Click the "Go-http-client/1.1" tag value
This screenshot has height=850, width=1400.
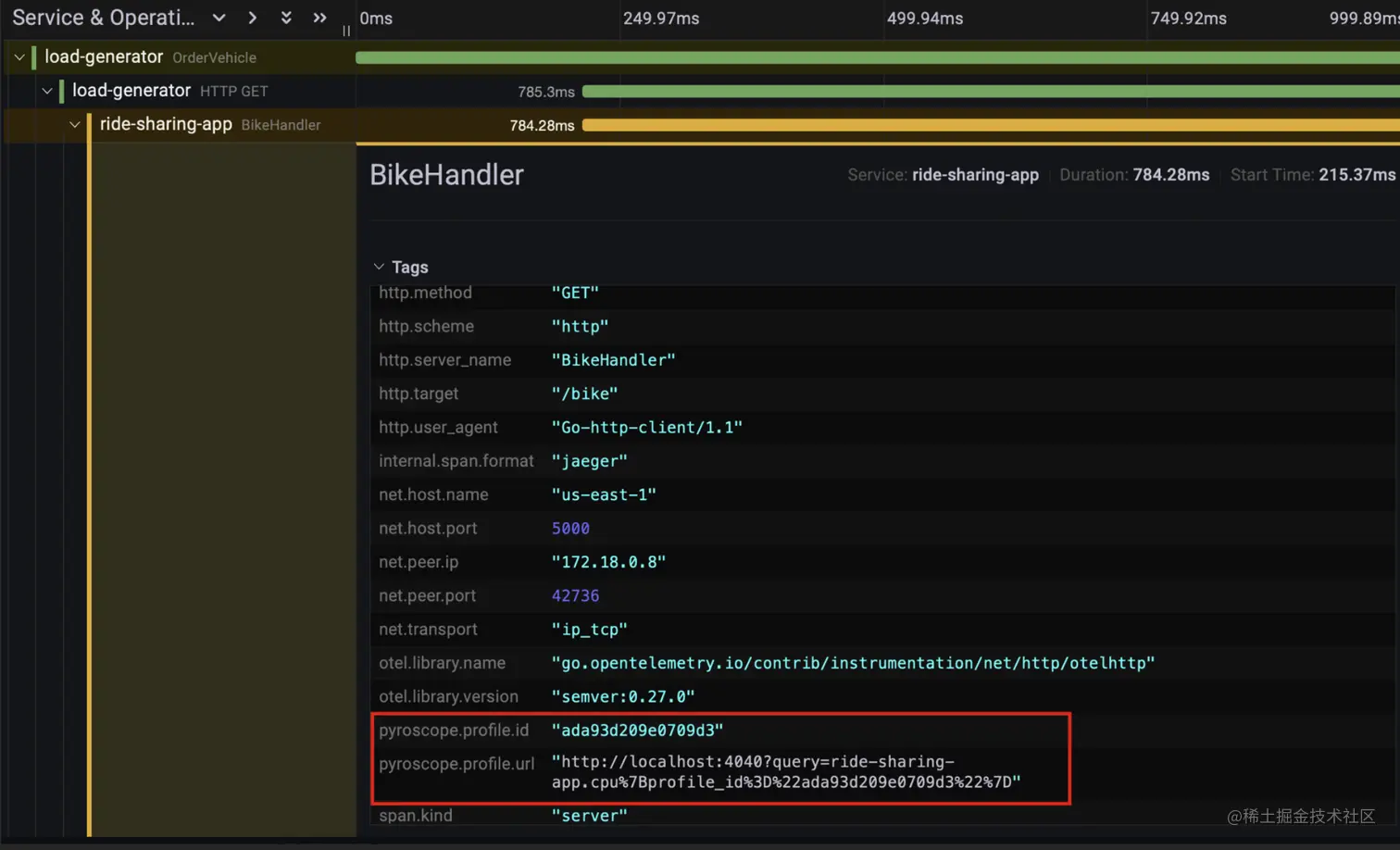[647, 428]
